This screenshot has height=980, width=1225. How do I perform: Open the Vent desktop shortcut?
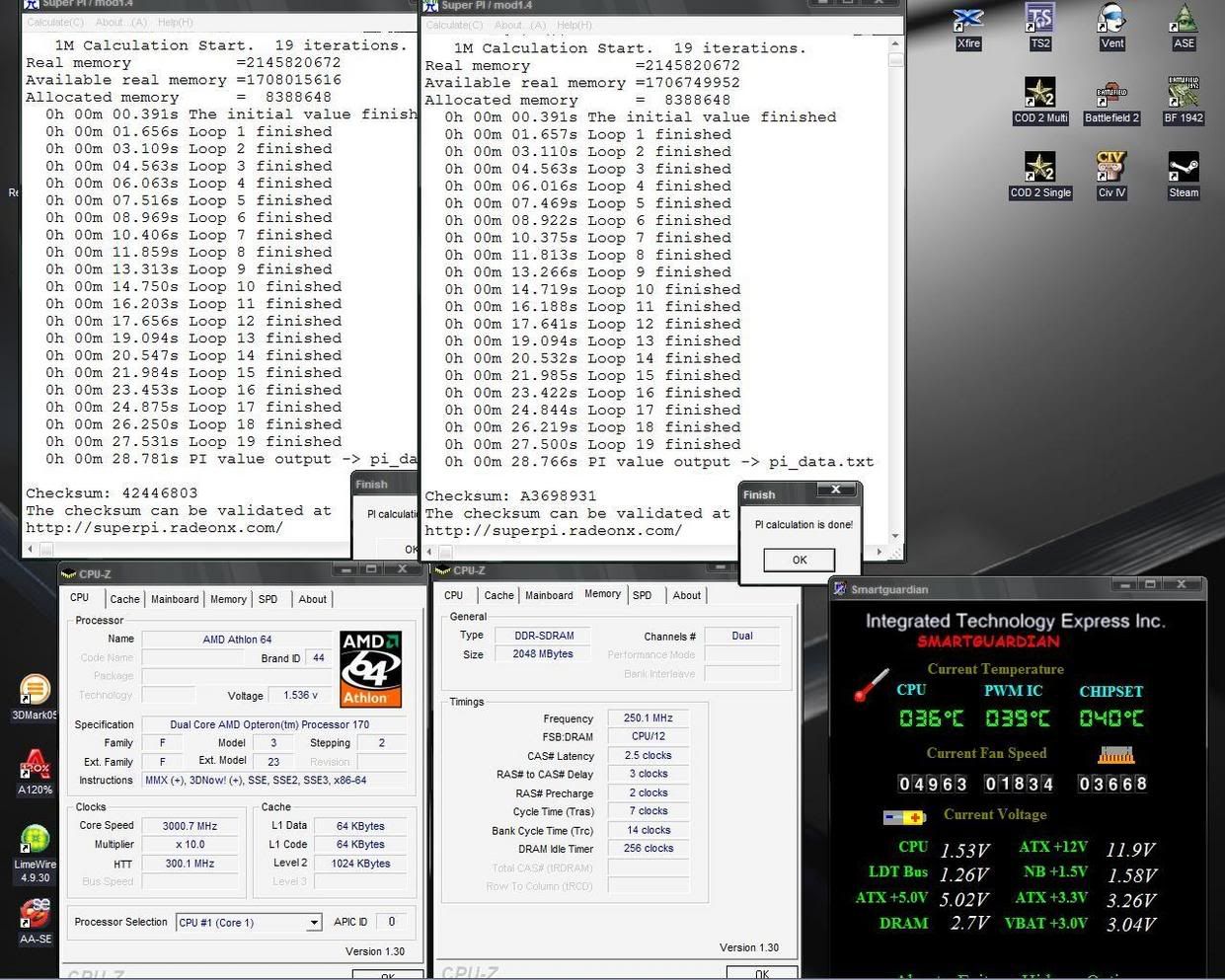(1111, 26)
